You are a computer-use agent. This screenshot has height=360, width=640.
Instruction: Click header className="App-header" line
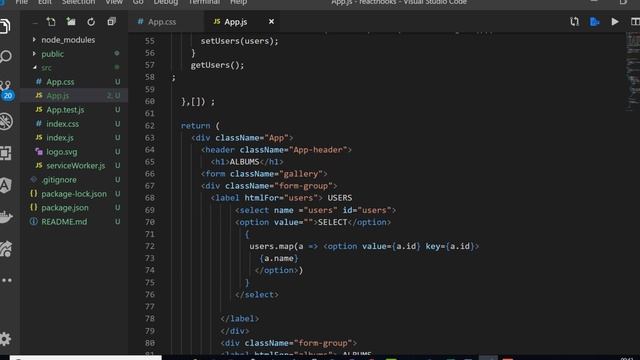click(276, 150)
